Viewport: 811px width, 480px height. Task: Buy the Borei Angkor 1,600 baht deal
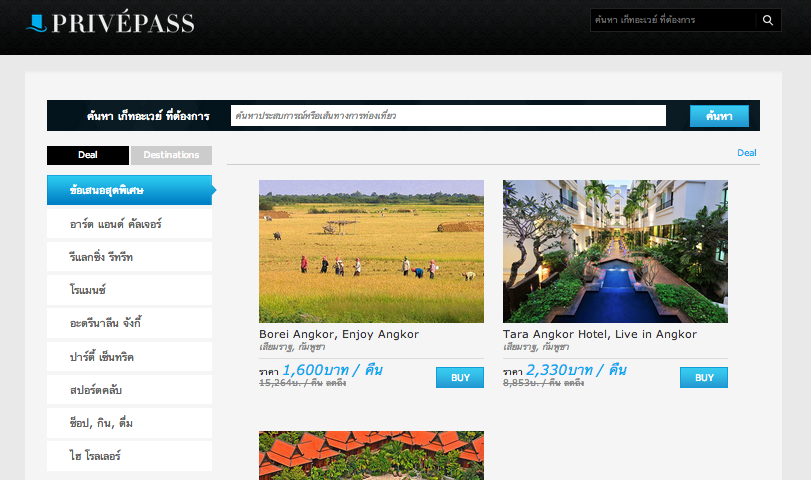[x=460, y=378]
